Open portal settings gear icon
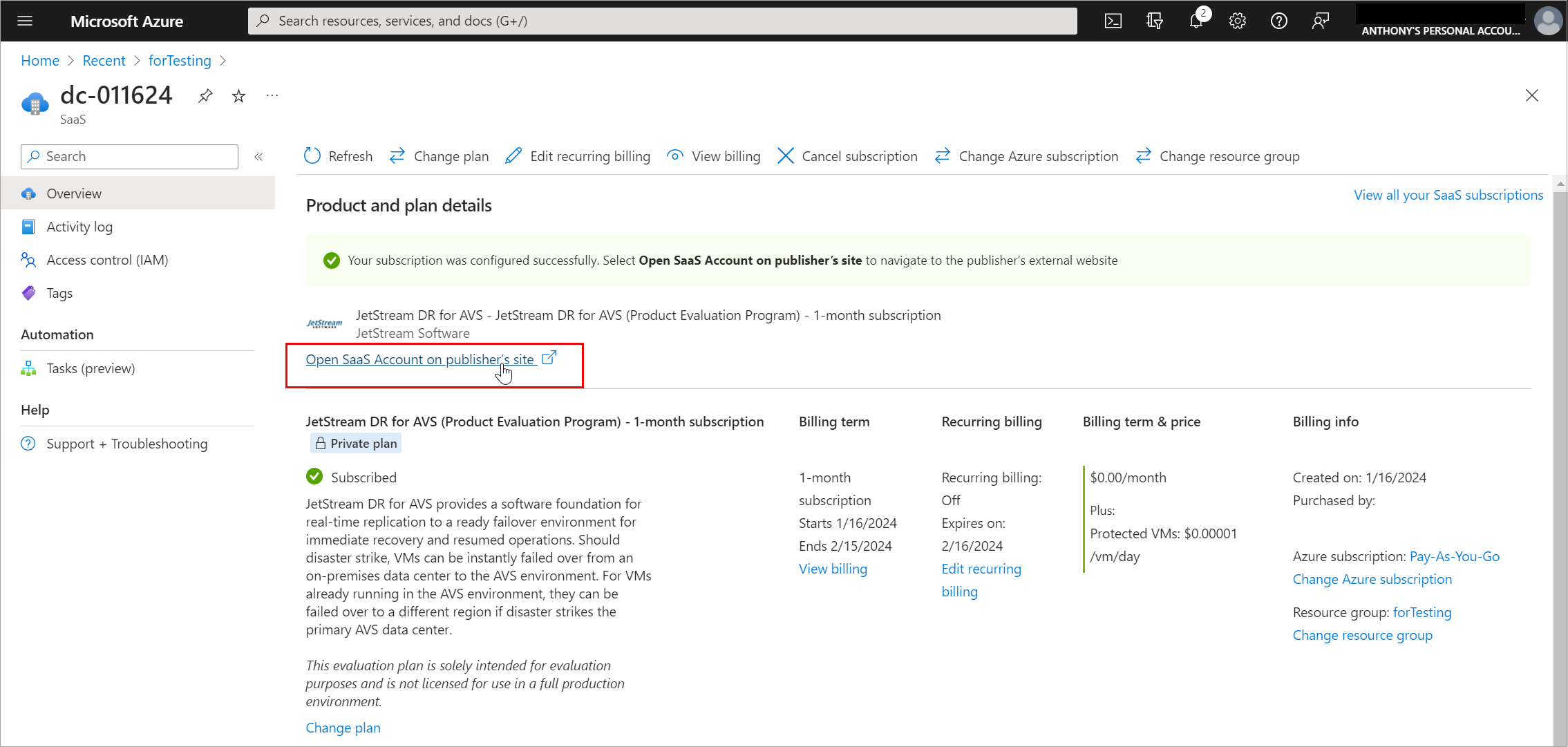Screen dimensions: 1568x747 (1237, 21)
